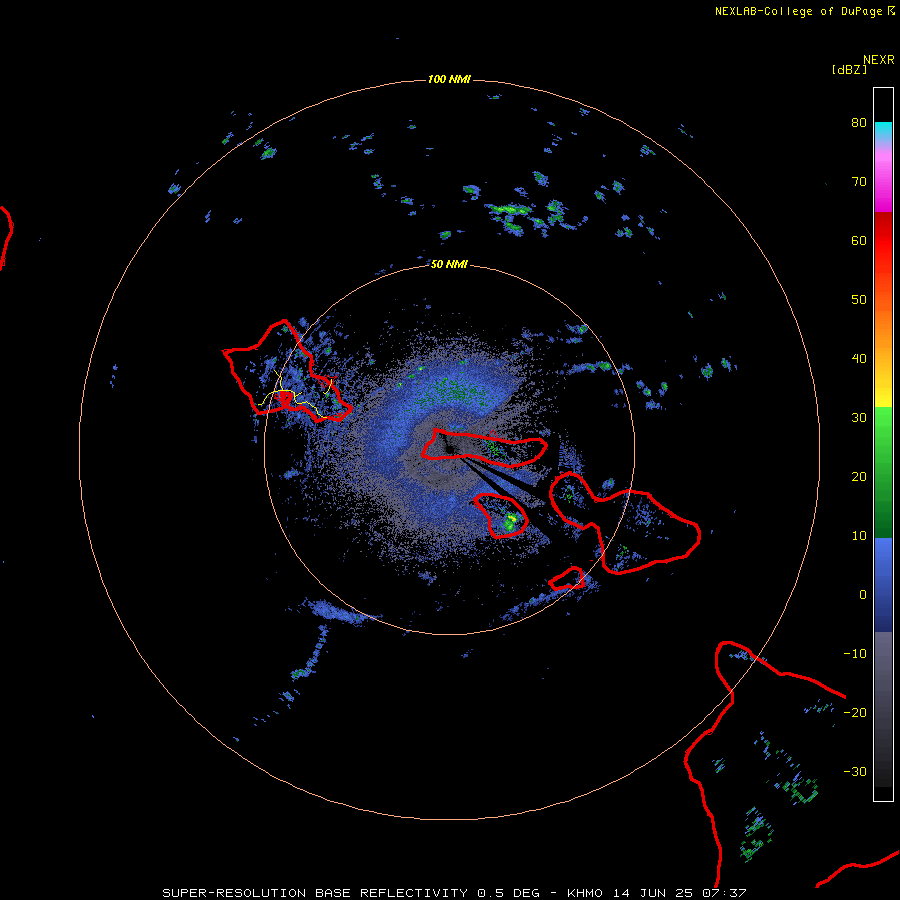Click the [dBZ] unit label

(x=849, y=70)
